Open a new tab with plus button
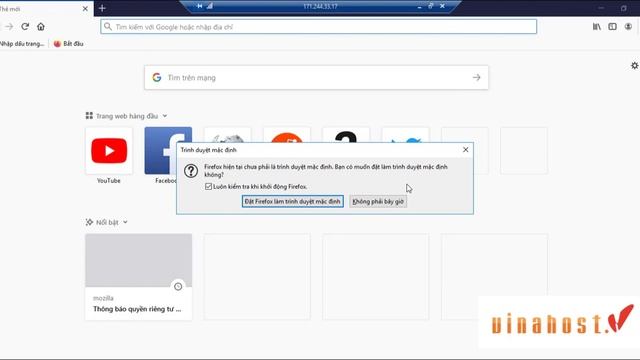Image resolution: width=640 pixels, height=360 pixels. click(102, 8)
